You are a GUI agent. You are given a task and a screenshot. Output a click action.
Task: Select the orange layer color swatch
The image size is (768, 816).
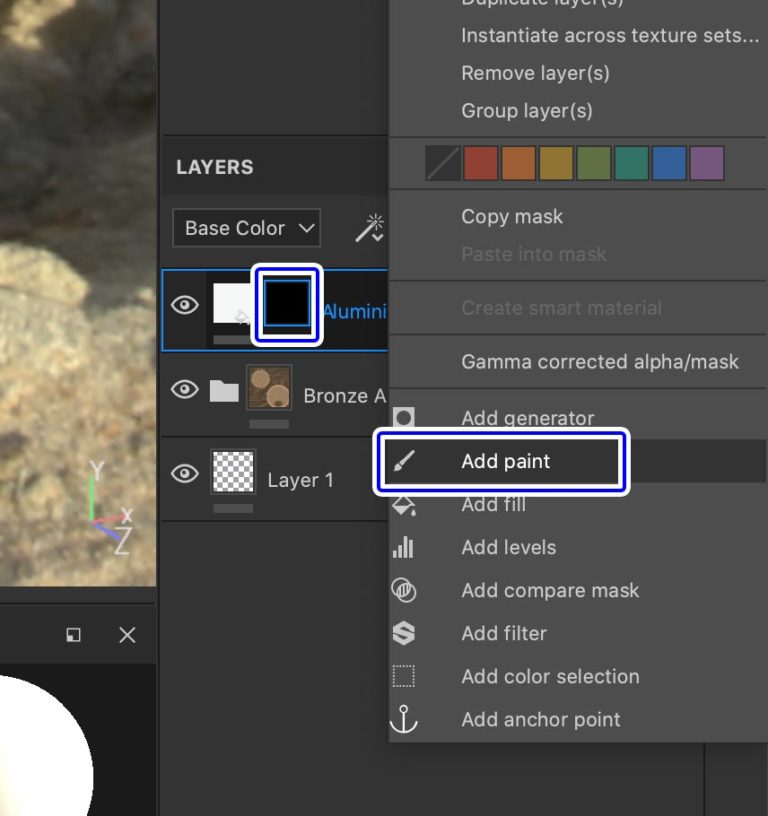coord(518,163)
